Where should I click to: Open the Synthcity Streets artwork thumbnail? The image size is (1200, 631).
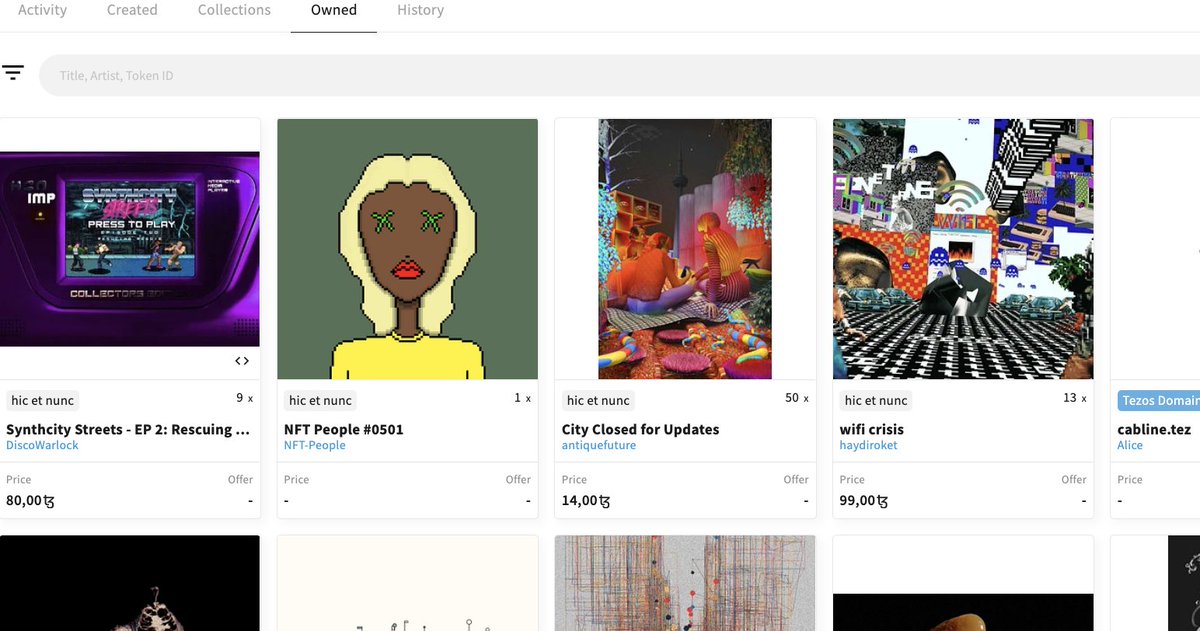130,249
